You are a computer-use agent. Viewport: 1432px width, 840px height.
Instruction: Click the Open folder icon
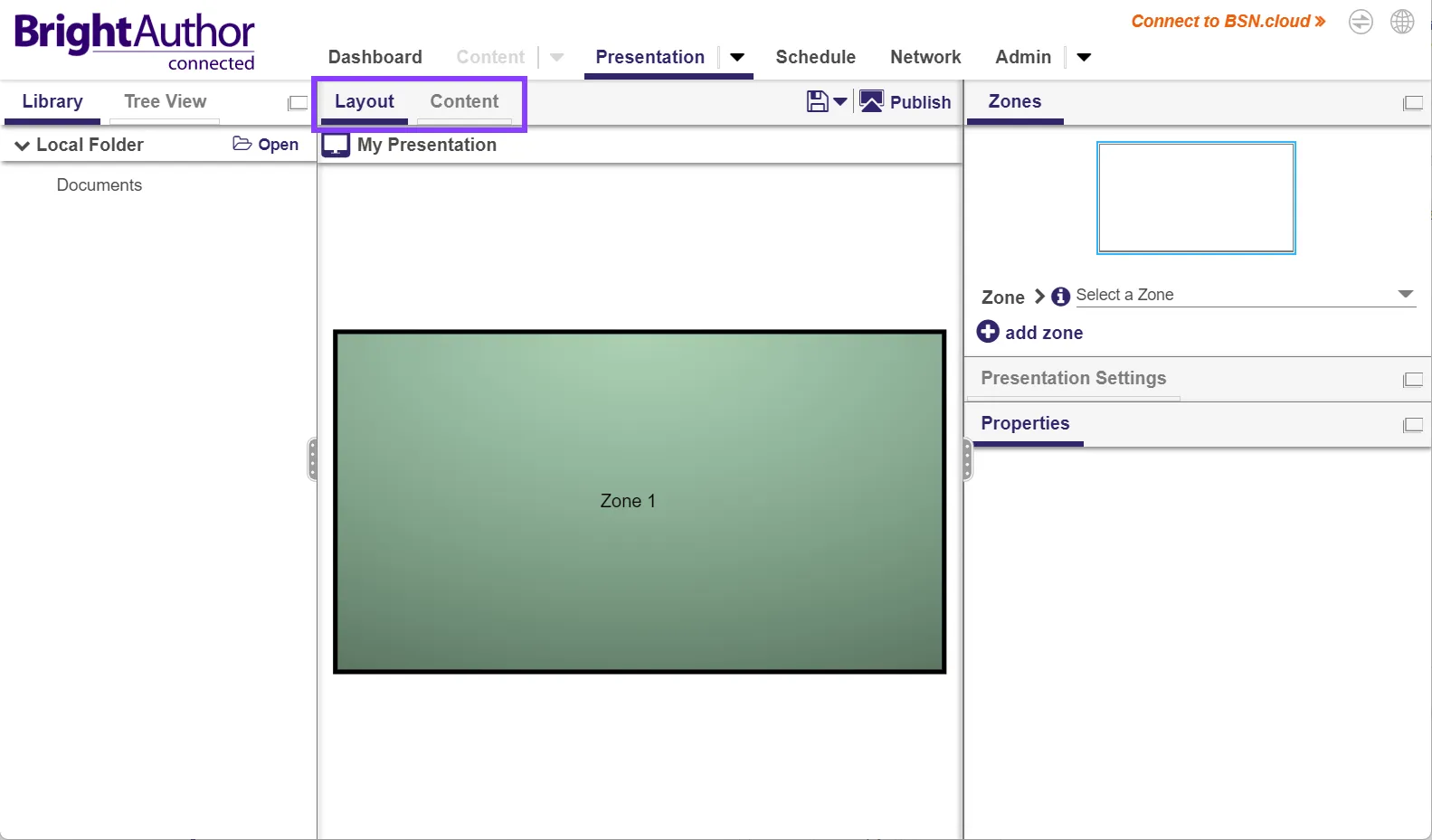pos(242,143)
